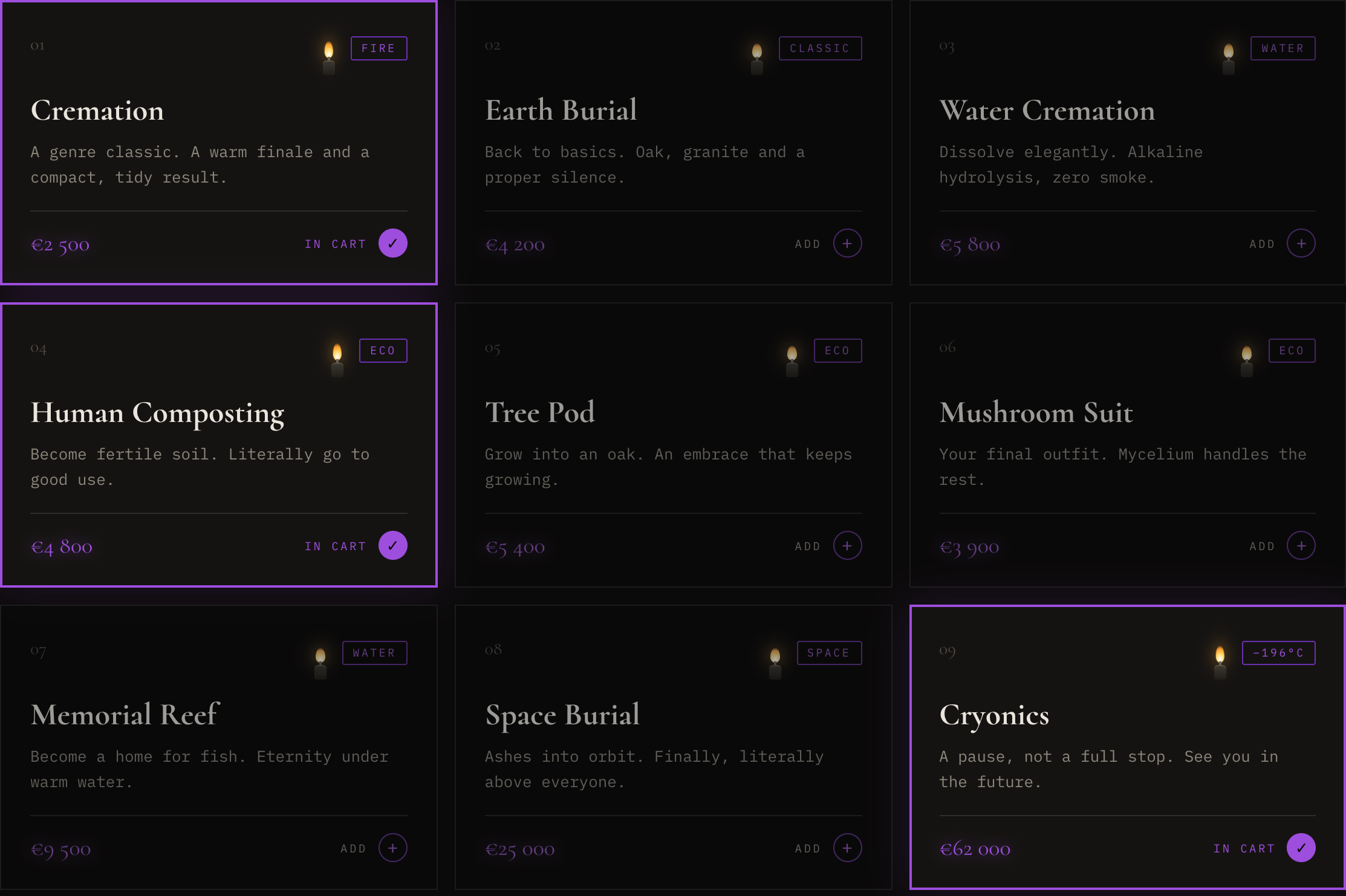1346x896 pixels.
Task: Open the Space Burial card title
Action: click(x=562, y=716)
